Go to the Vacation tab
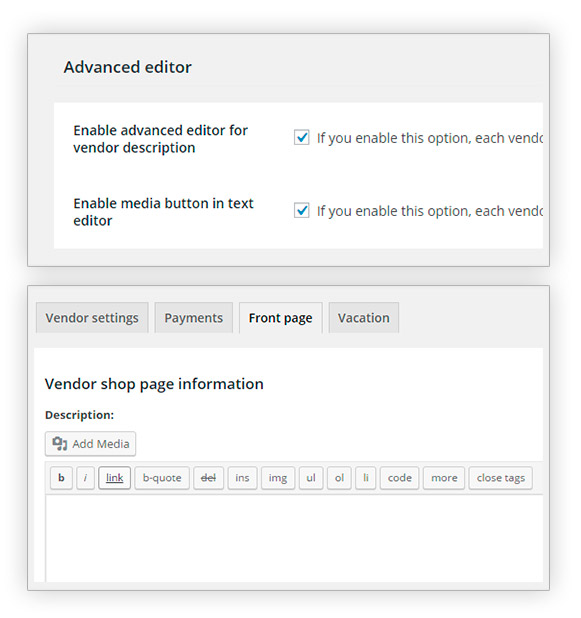581x618 pixels. [363, 318]
